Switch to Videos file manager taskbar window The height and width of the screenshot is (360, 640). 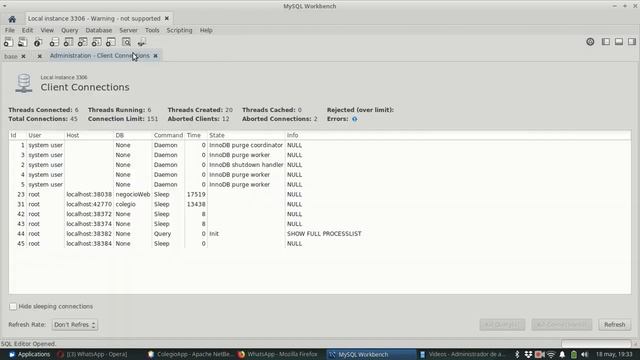pyautogui.click(x=462, y=354)
